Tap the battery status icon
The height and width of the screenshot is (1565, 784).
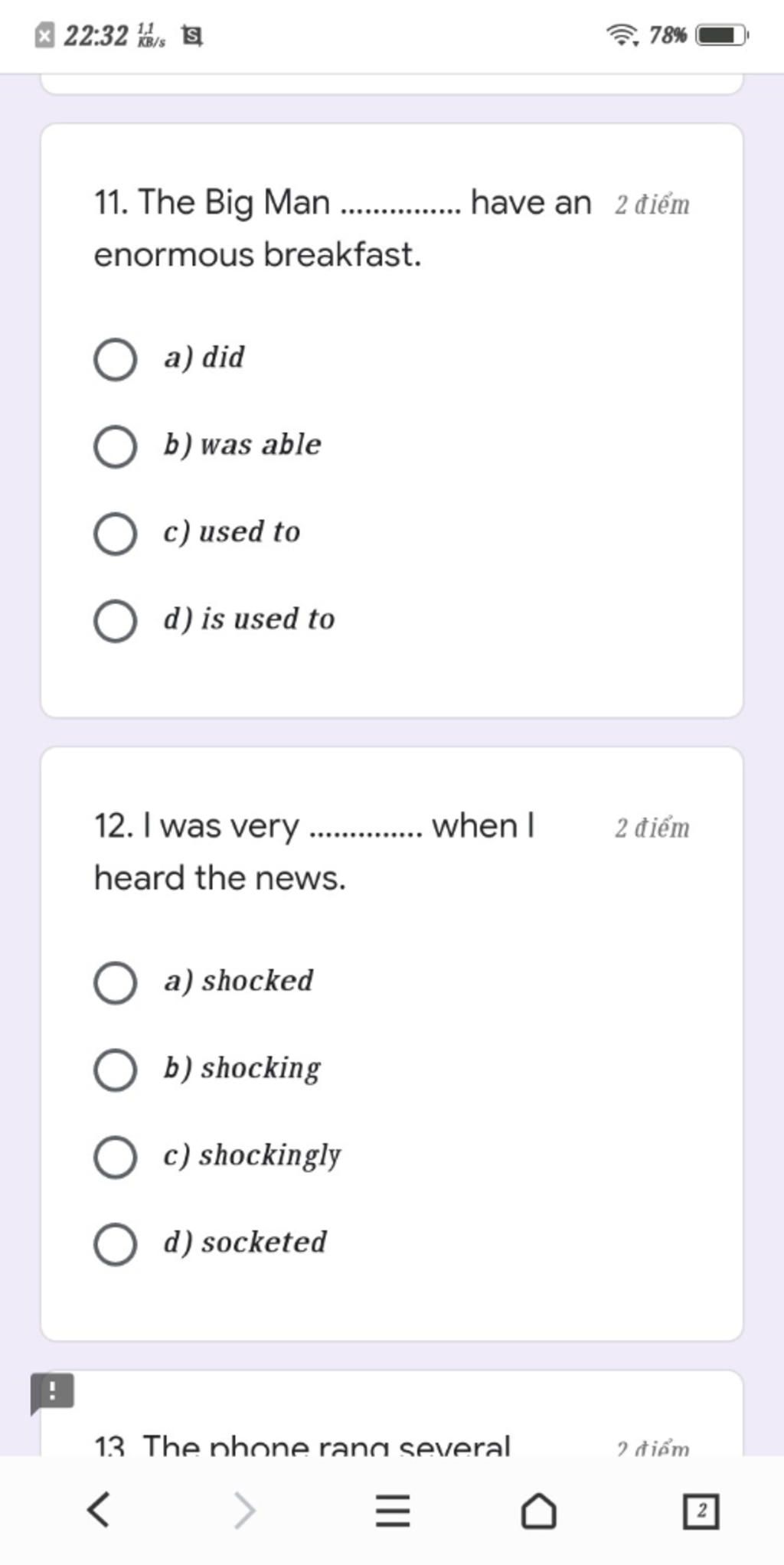720,35
